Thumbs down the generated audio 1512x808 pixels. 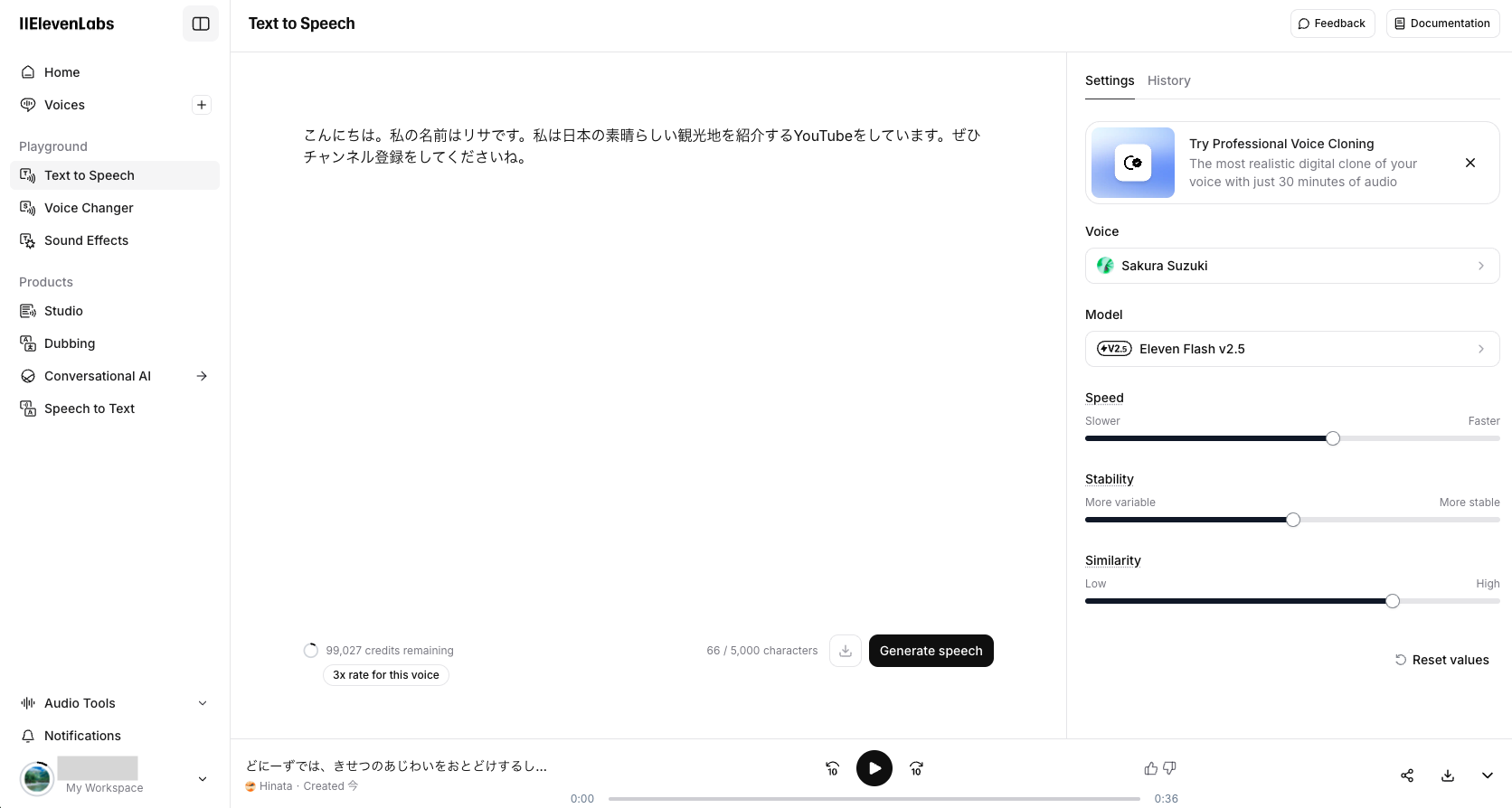[1169, 768]
